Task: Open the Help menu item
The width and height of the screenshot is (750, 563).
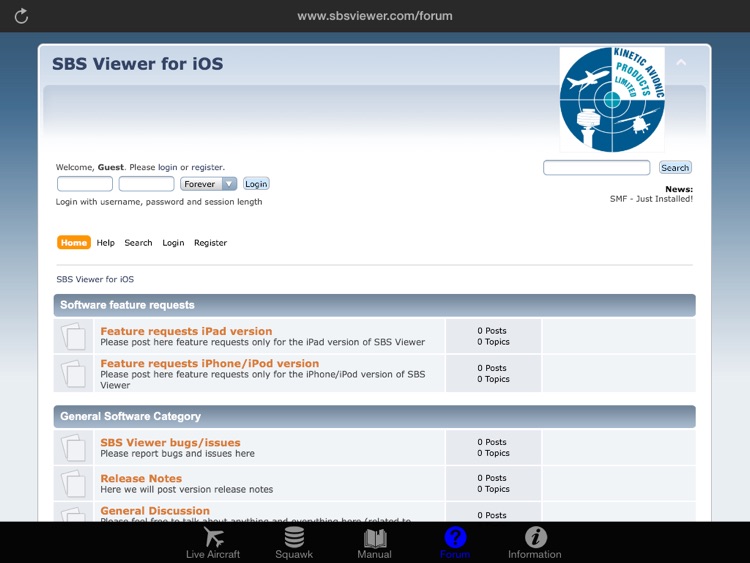Action: coord(106,243)
